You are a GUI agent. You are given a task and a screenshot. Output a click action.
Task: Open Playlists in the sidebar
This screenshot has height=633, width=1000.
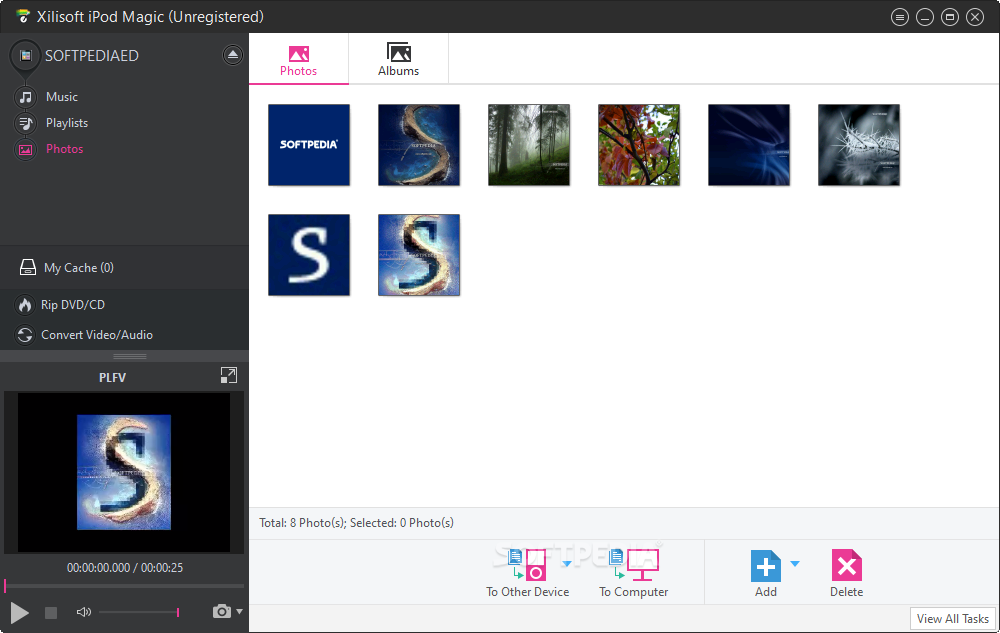pyautogui.click(x=67, y=123)
